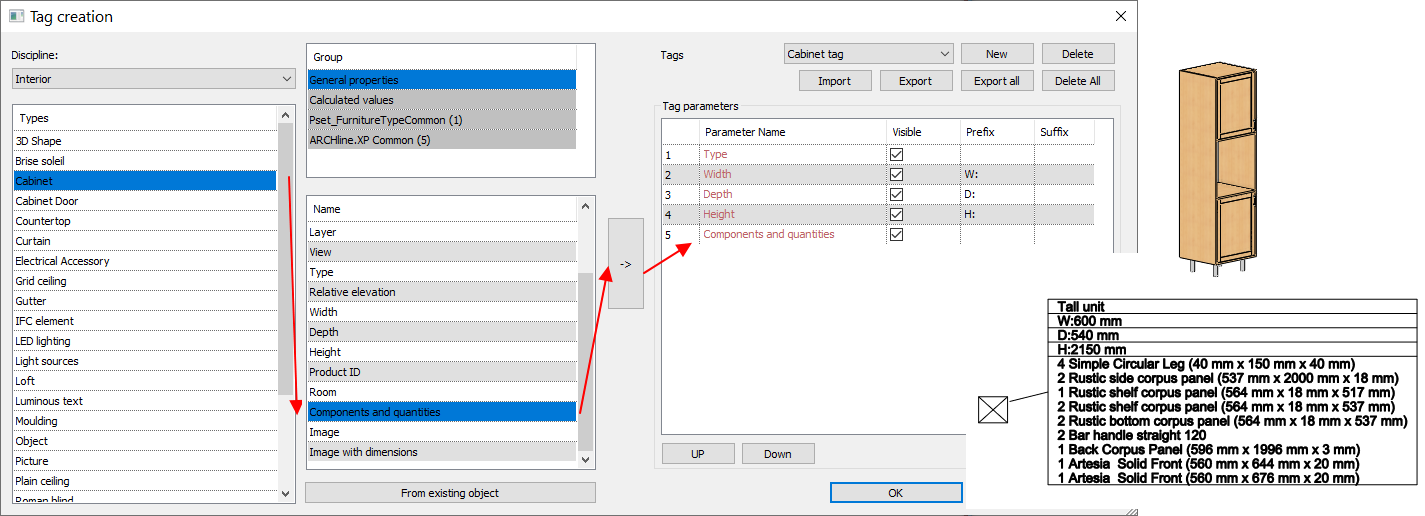1425x516 pixels.
Task: Click the Export all button
Action: coord(997,81)
